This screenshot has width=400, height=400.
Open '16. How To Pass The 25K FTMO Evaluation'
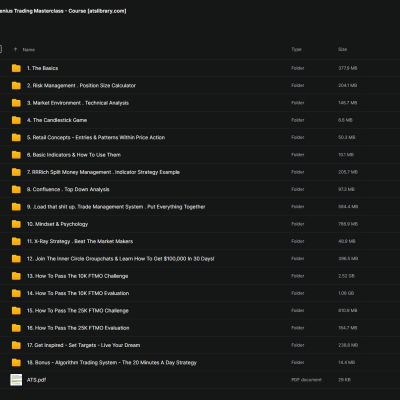click(x=78, y=328)
